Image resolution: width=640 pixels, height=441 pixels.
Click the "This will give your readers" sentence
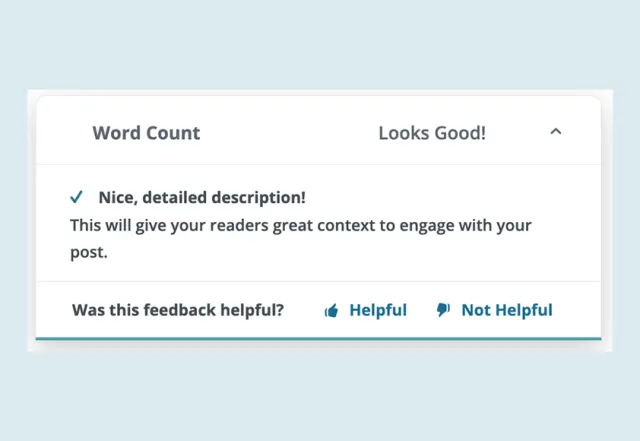tap(160, 225)
